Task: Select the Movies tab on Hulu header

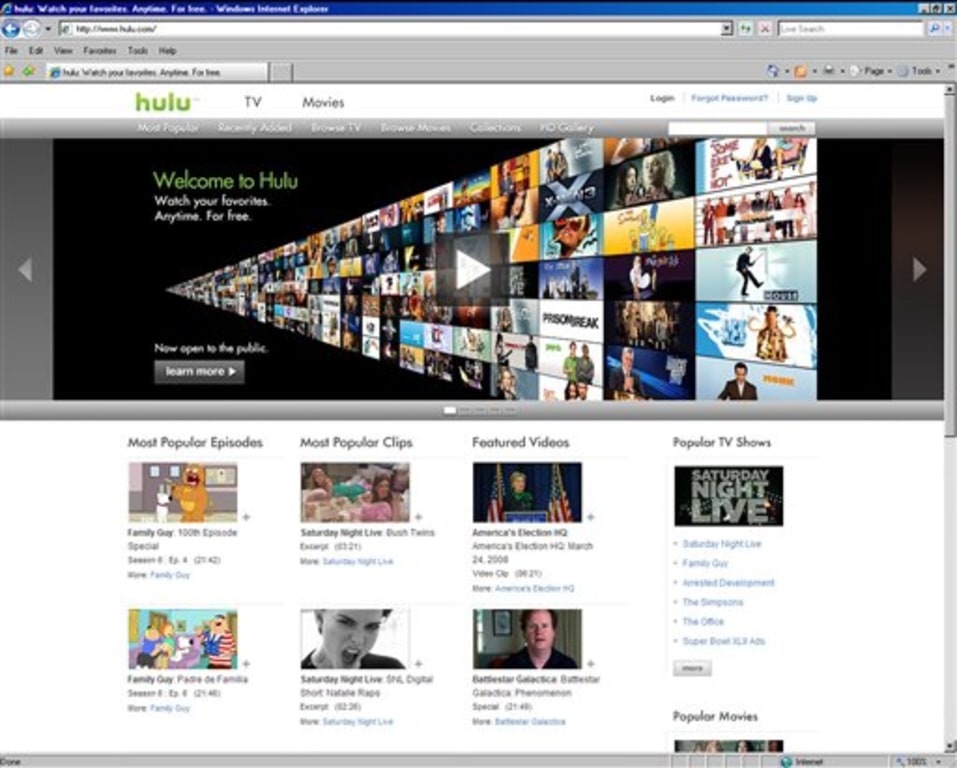Action: coord(323,103)
